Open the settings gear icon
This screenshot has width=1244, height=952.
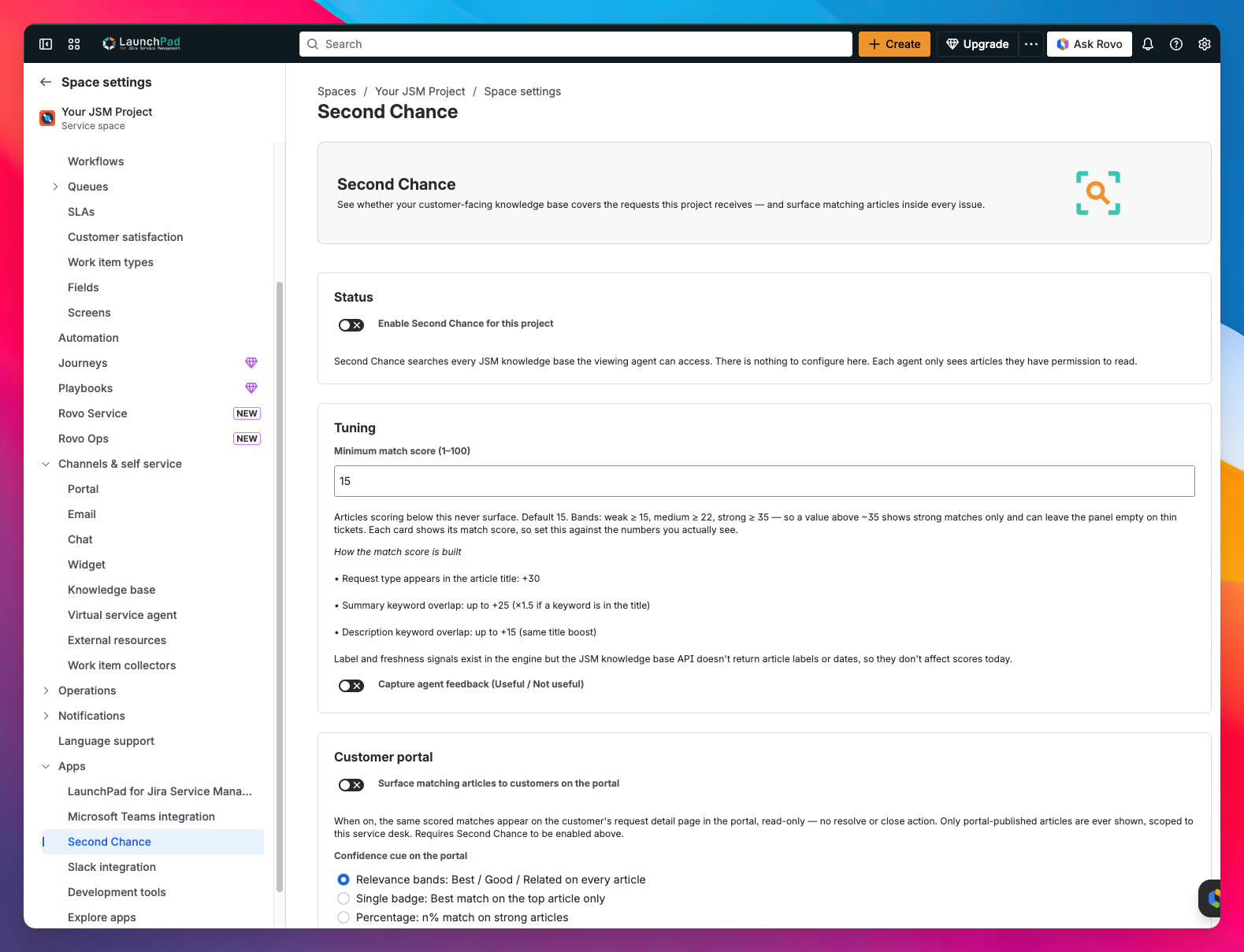pos(1205,44)
